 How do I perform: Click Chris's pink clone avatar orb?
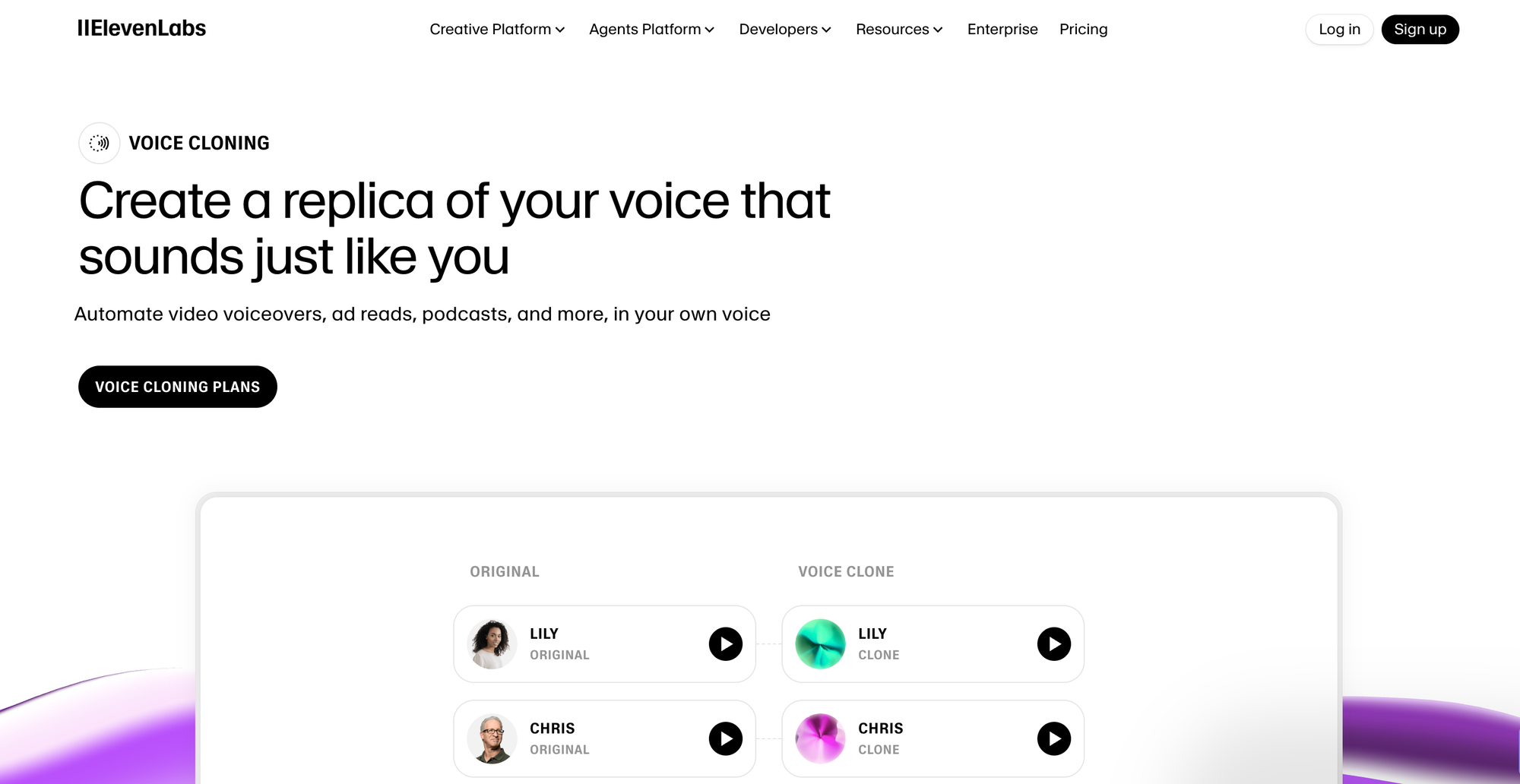point(820,738)
